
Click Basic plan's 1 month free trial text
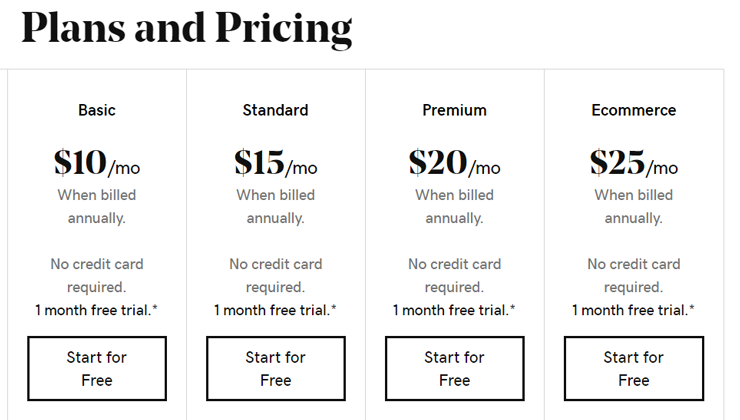[96, 310]
